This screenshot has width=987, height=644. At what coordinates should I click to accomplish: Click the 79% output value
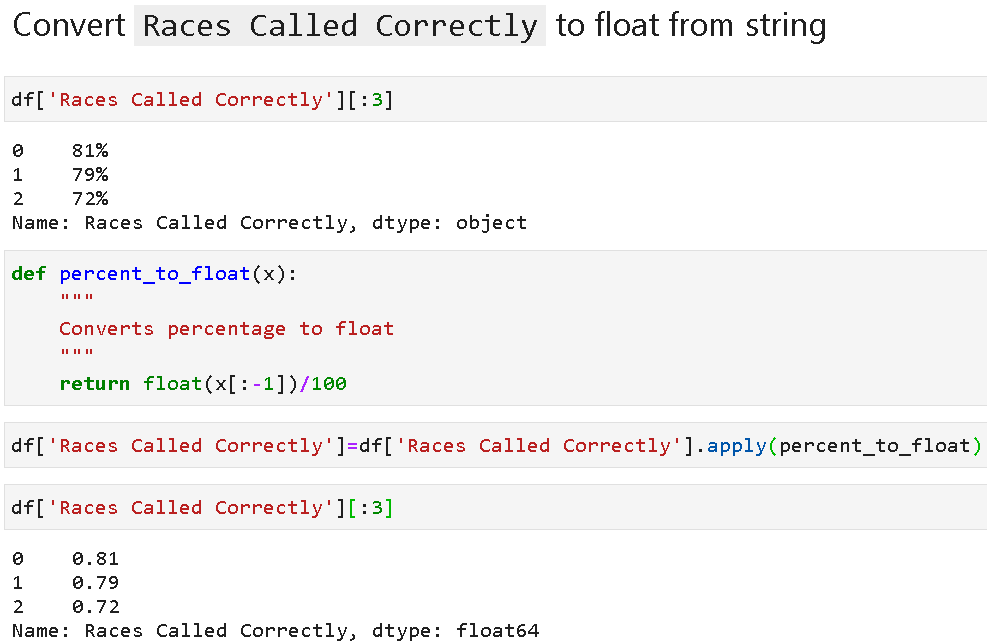pos(89,175)
